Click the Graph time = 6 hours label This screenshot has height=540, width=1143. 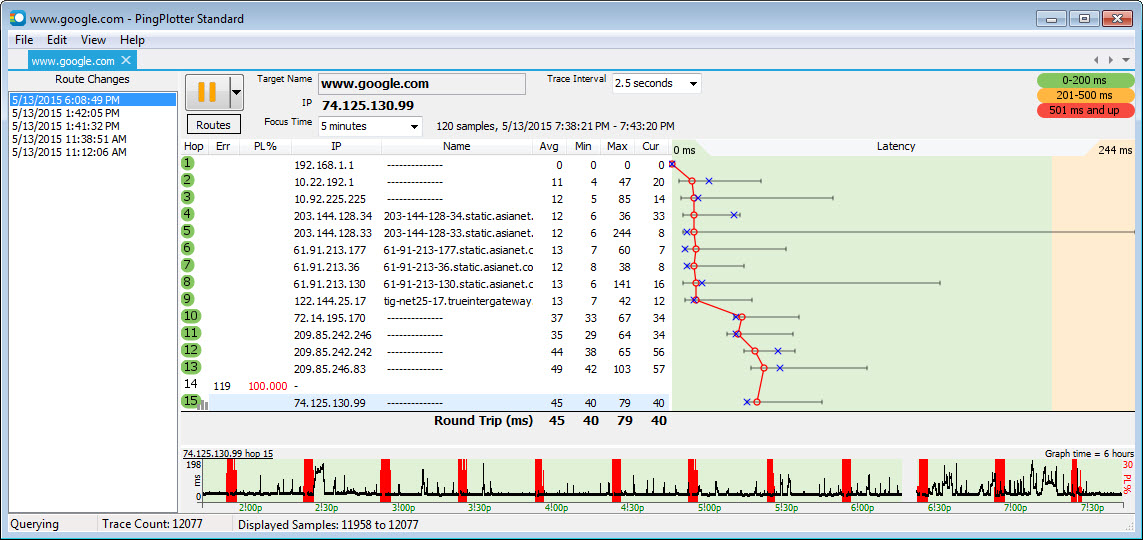coord(1089,453)
